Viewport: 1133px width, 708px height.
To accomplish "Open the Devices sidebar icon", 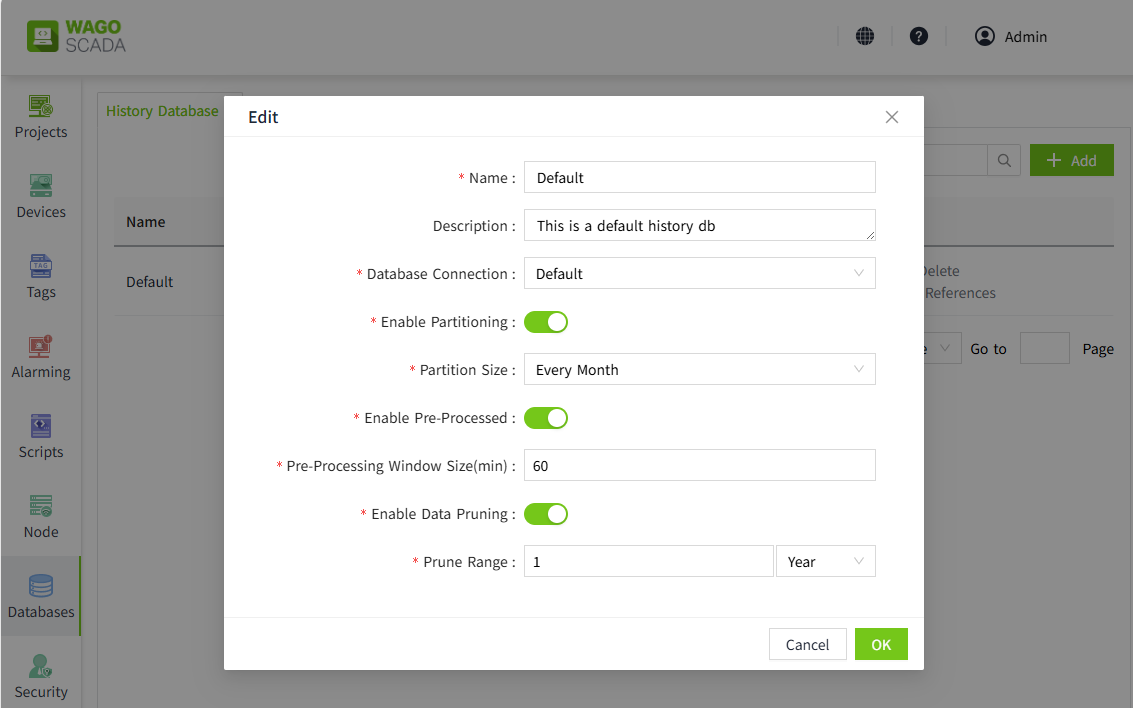I will coord(41,187).
